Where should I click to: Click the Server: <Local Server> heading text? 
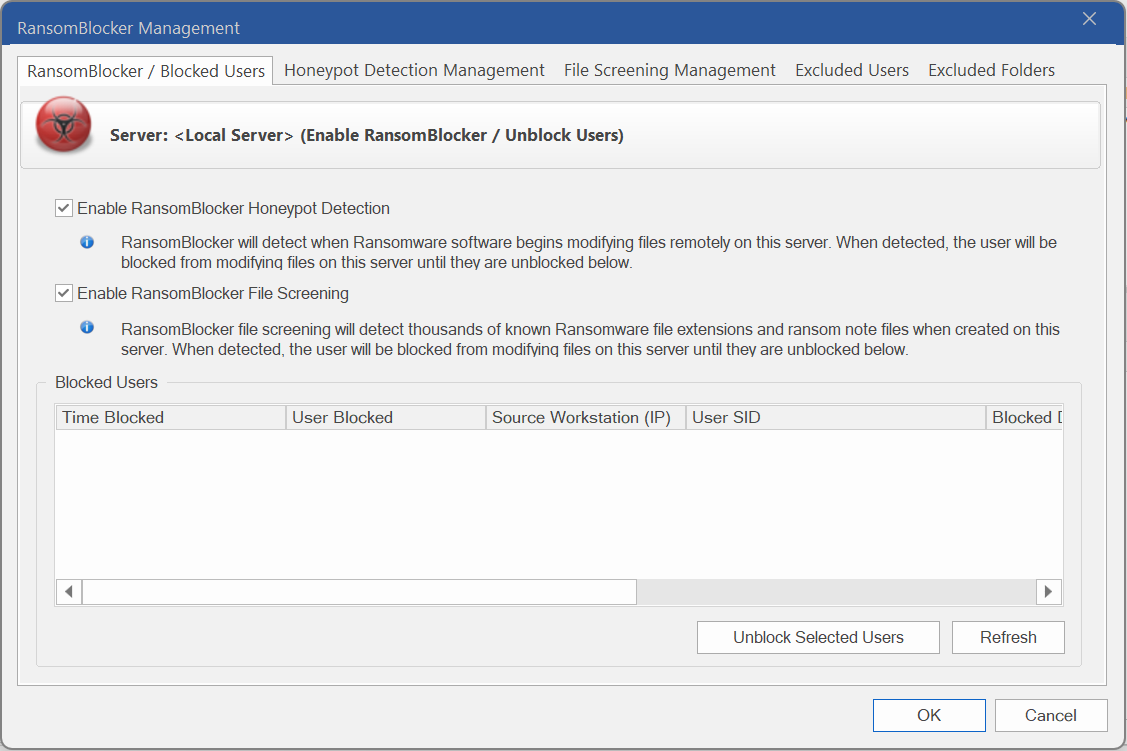[367, 135]
